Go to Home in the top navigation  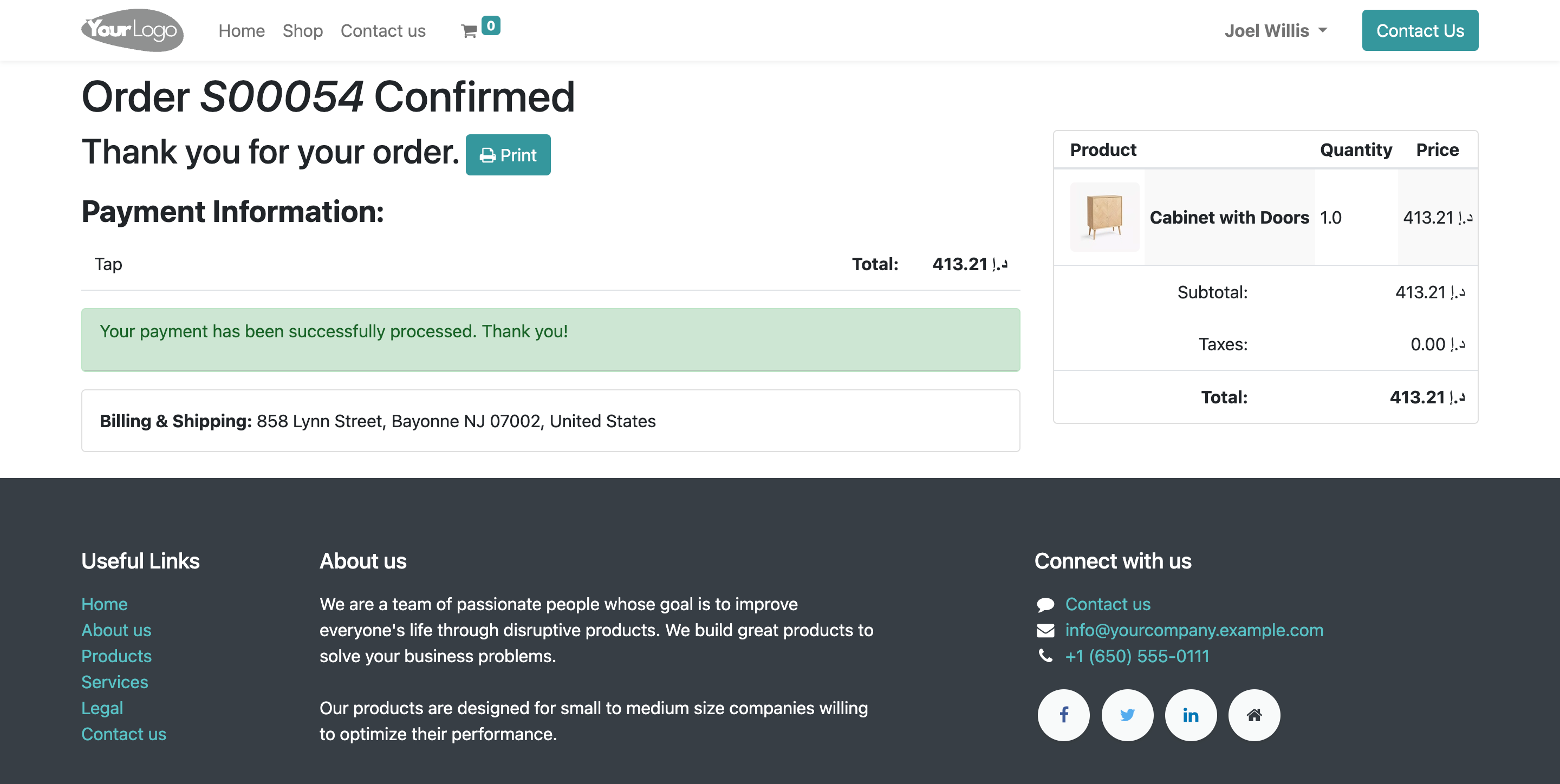click(242, 30)
